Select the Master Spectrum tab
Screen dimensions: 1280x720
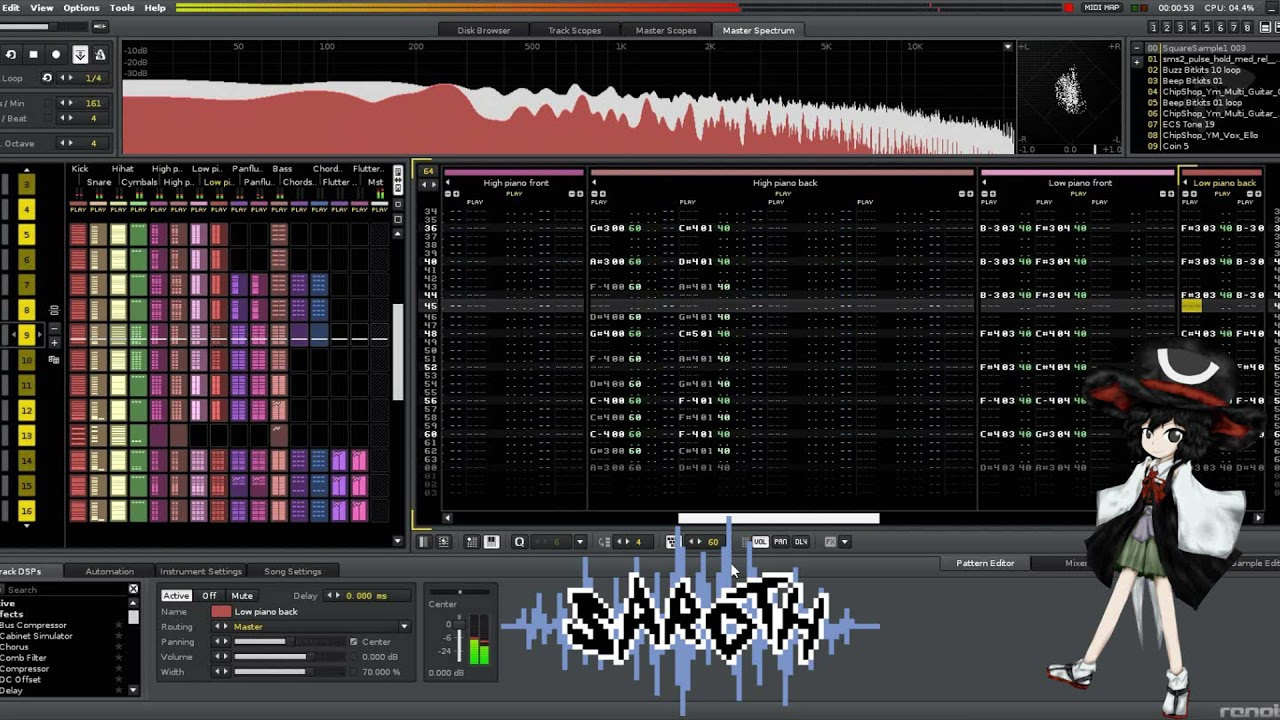758,30
